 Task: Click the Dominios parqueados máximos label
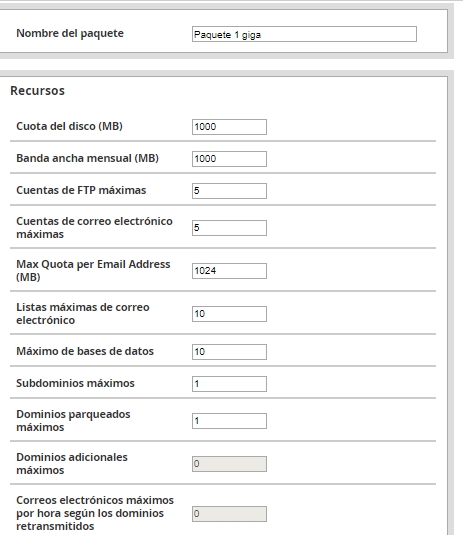point(73,421)
